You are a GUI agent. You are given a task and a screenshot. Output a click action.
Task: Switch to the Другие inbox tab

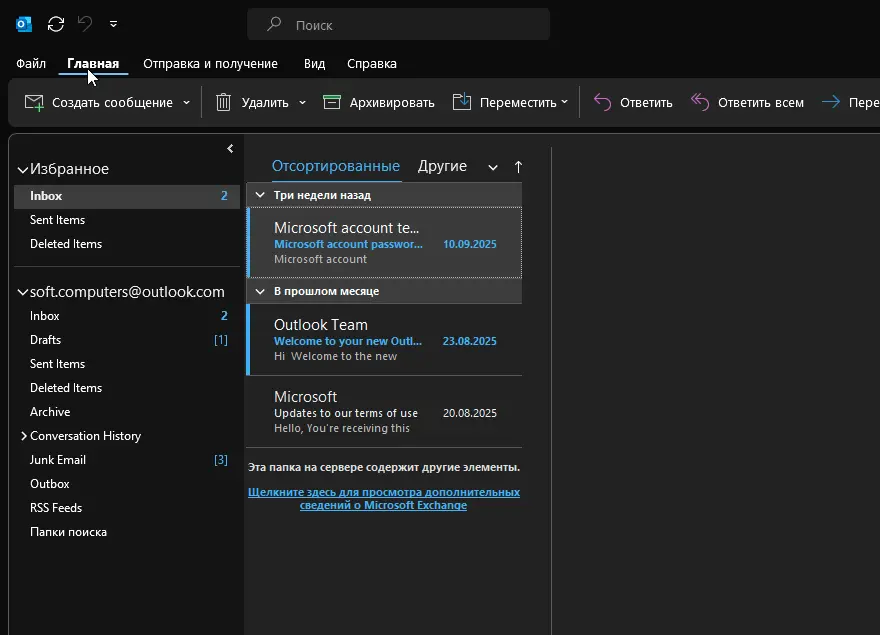(442, 166)
